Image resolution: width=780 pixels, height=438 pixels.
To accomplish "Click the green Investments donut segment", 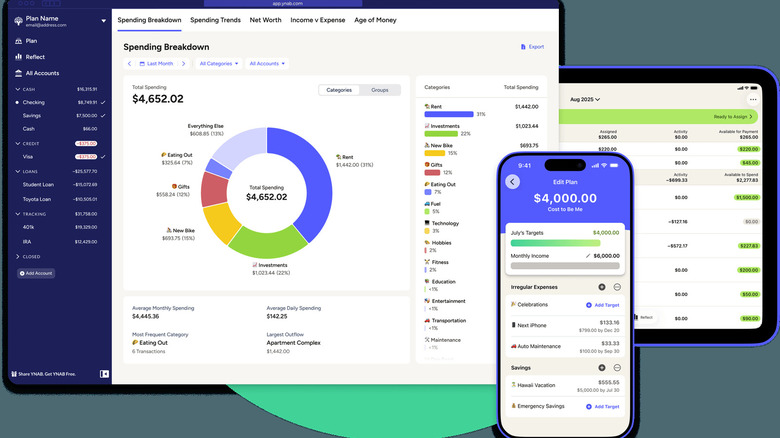I will click(x=269, y=243).
